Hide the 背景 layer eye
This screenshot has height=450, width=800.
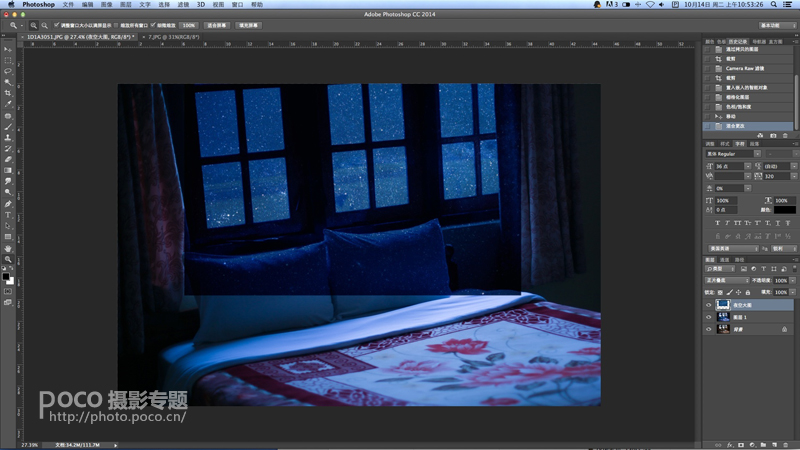pos(708,330)
